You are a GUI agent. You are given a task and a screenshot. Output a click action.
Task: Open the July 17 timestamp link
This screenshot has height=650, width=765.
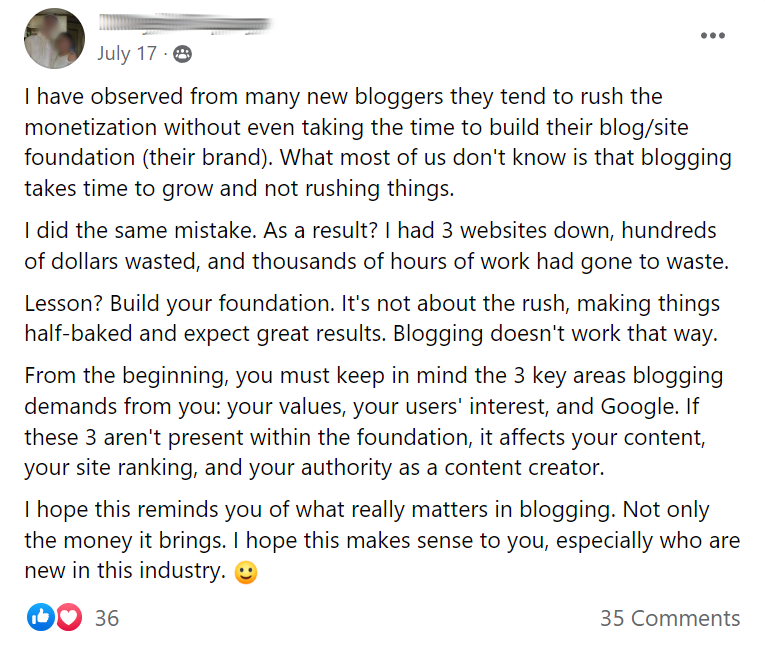click(126, 53)
